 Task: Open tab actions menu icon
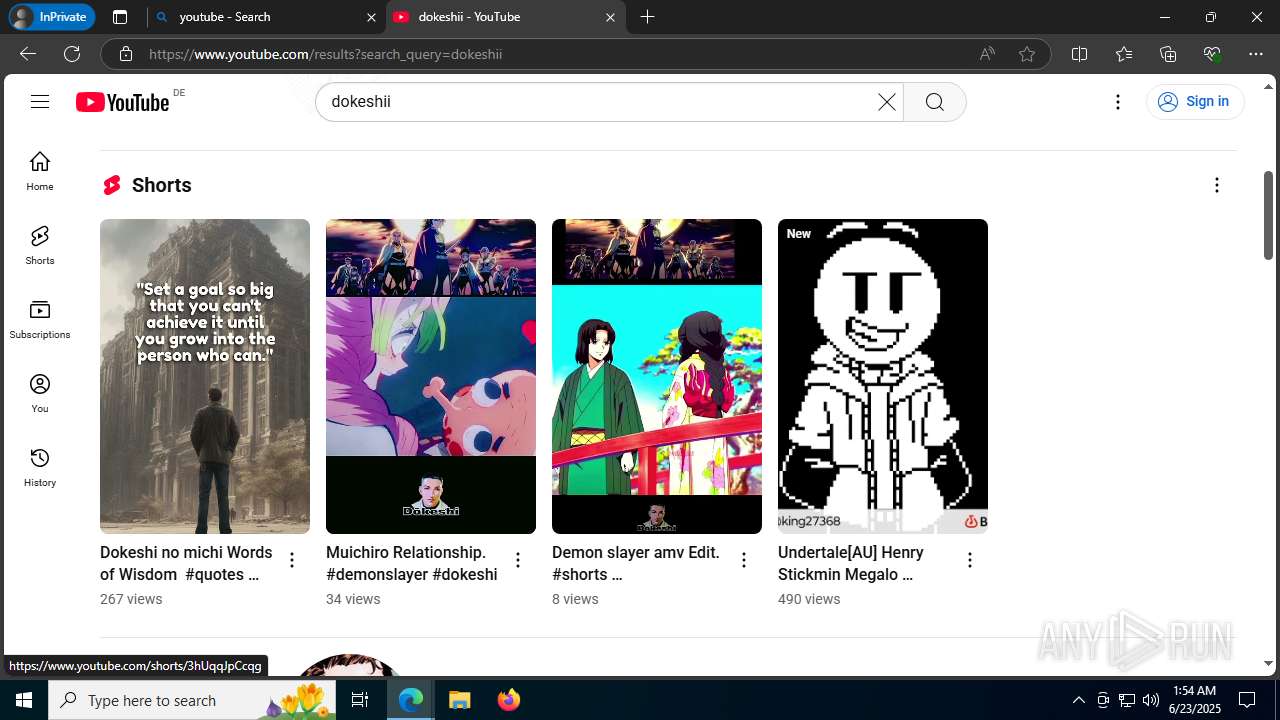(x=120, y=17)
